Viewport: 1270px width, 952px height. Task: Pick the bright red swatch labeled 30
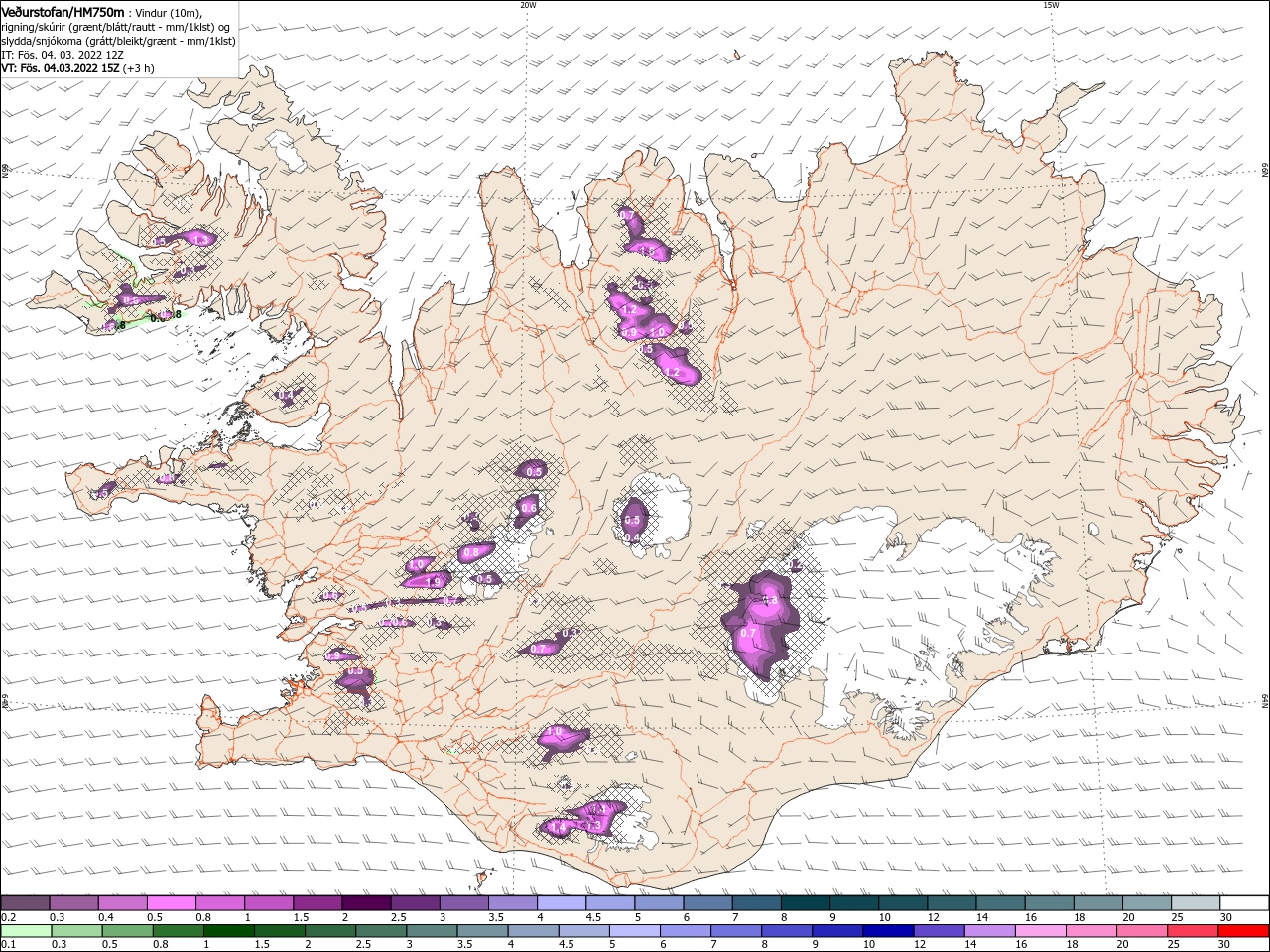coord(1242,931)
